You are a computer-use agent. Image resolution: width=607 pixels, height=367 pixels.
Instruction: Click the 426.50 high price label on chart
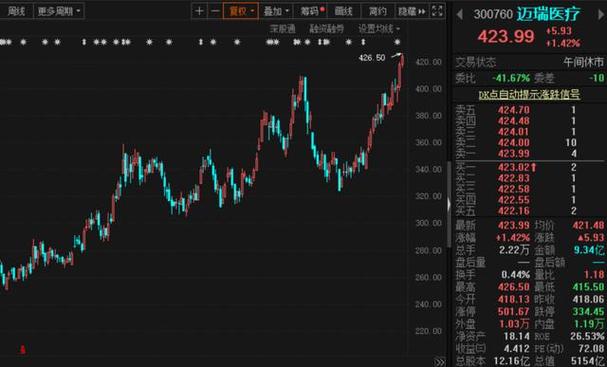coord(372,58)
